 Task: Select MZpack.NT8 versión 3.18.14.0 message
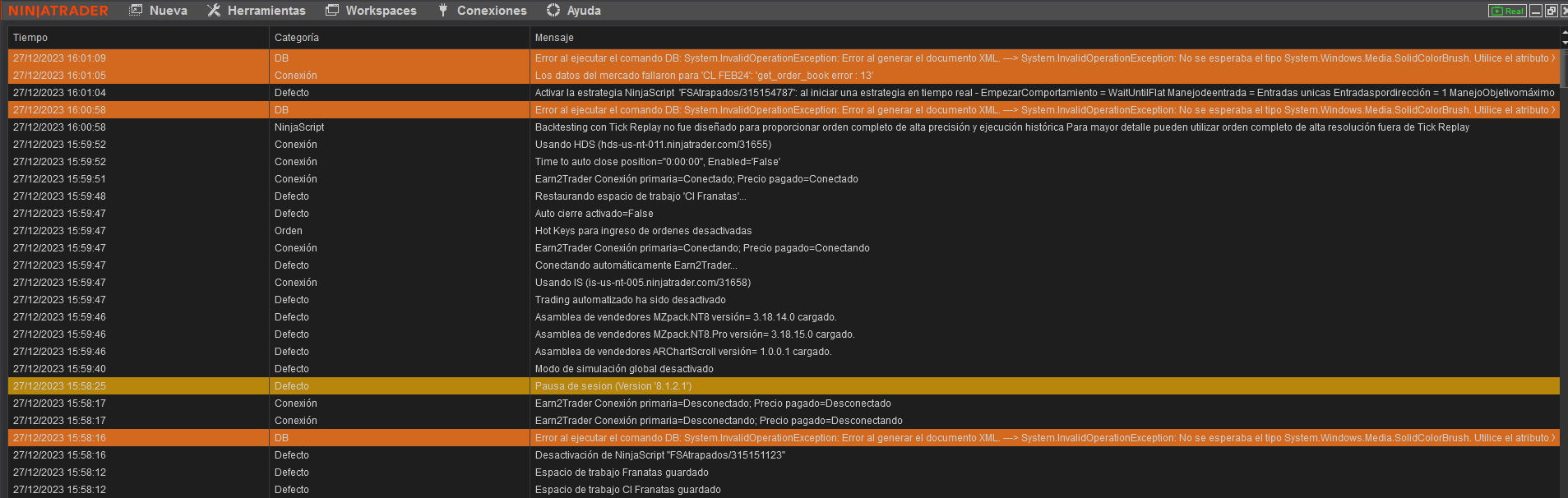686,317
